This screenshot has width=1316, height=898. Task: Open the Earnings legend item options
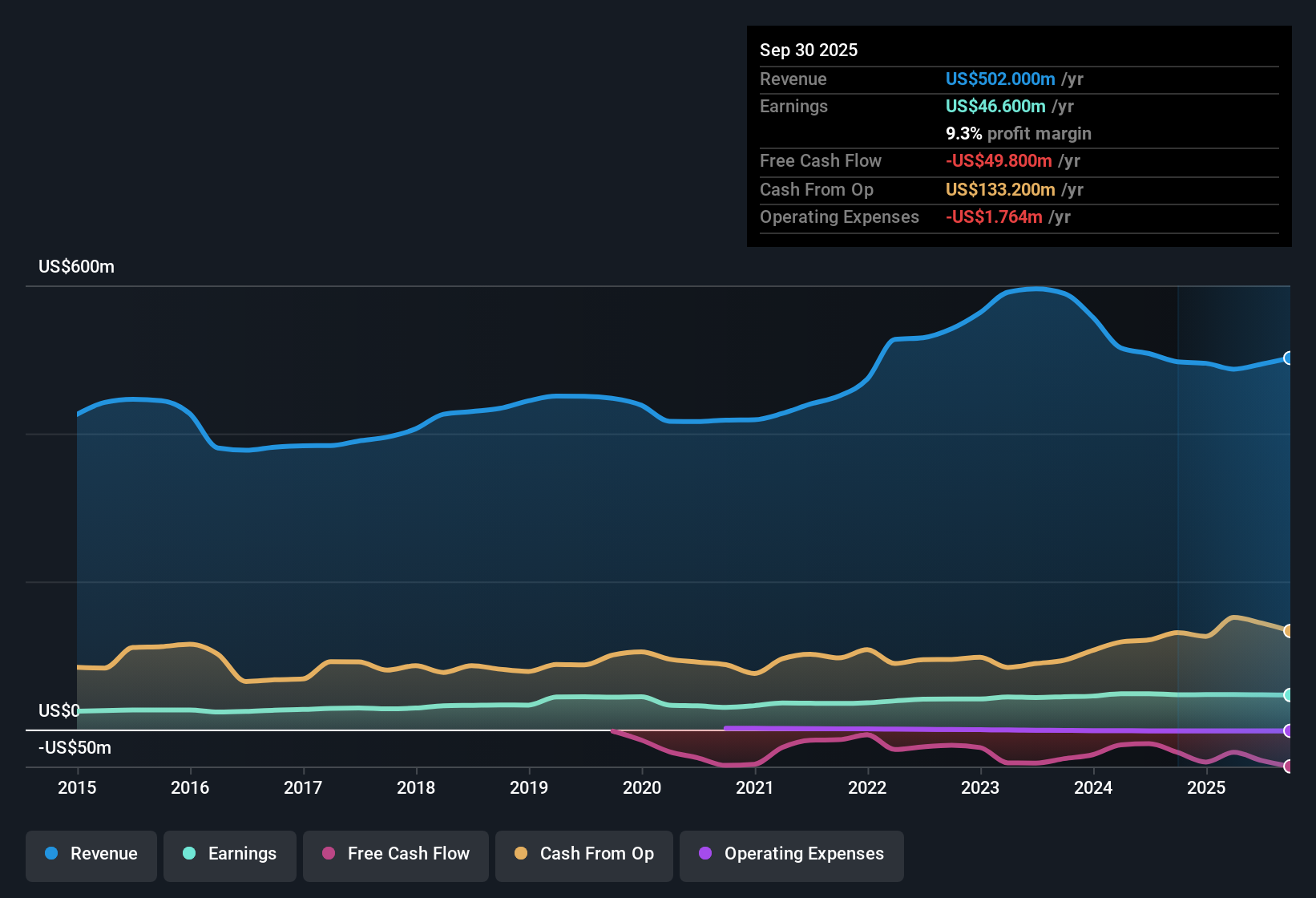point(229,854)
